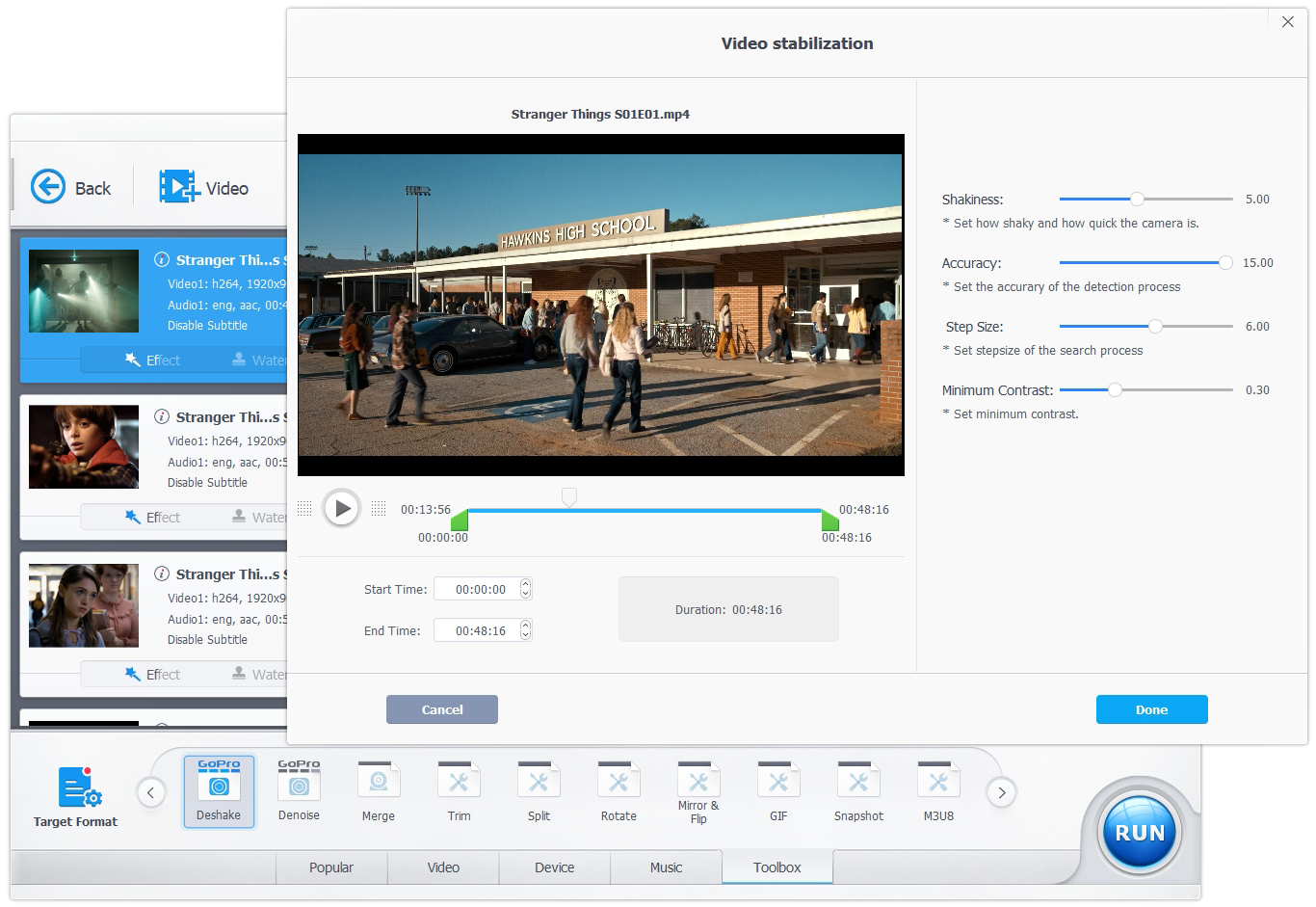Open Effect for the first video
The width and height of the screenshot is (1316, 907).
[x=152, y=360]
